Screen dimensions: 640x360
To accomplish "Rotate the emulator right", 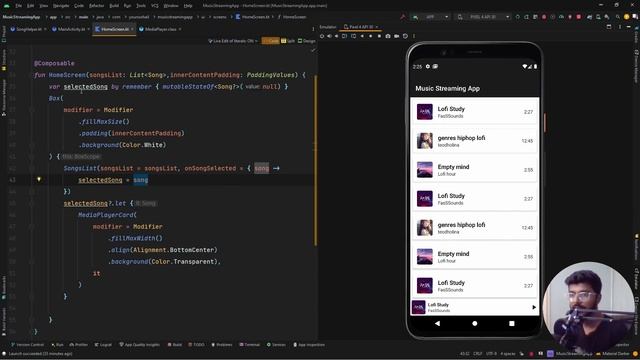I will click(x=353, y=36).
